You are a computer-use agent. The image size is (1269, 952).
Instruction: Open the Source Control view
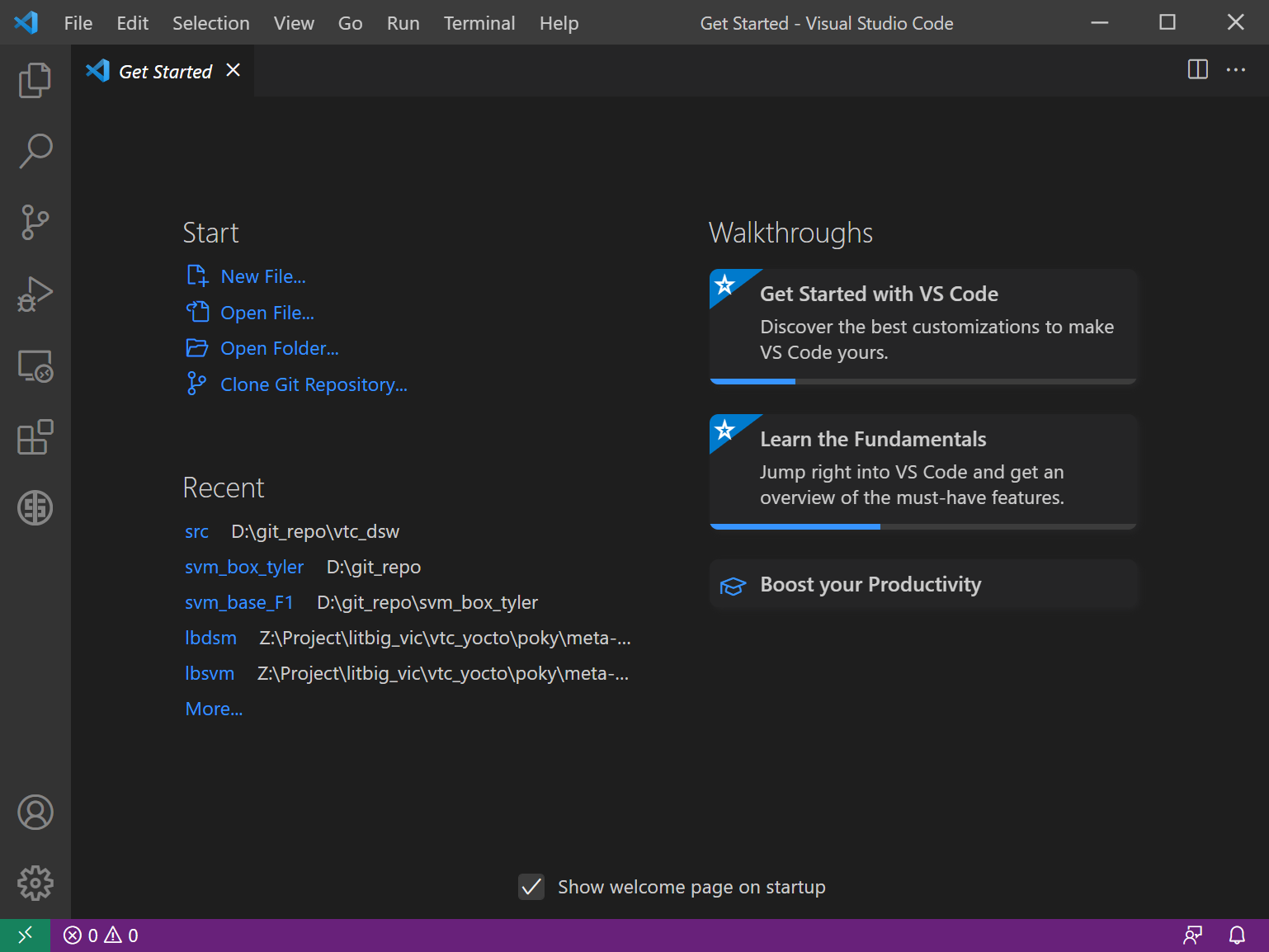(35, 223)
